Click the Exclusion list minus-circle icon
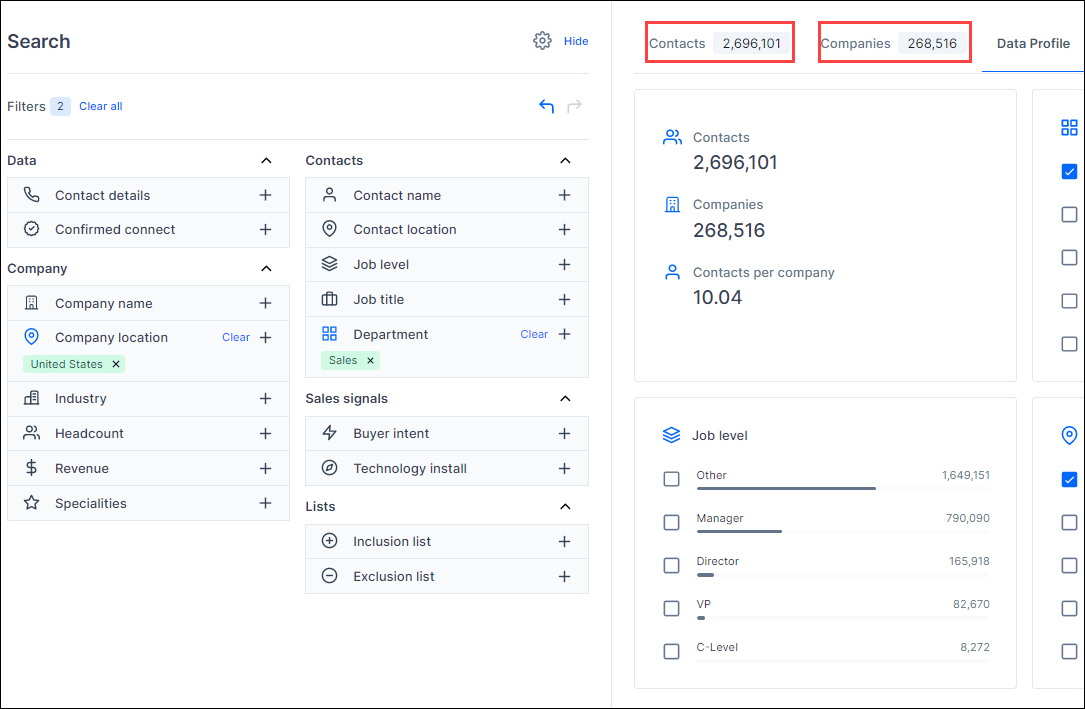Image resolution: width=1085 pixels, height=709 pixels. point(329,576)
